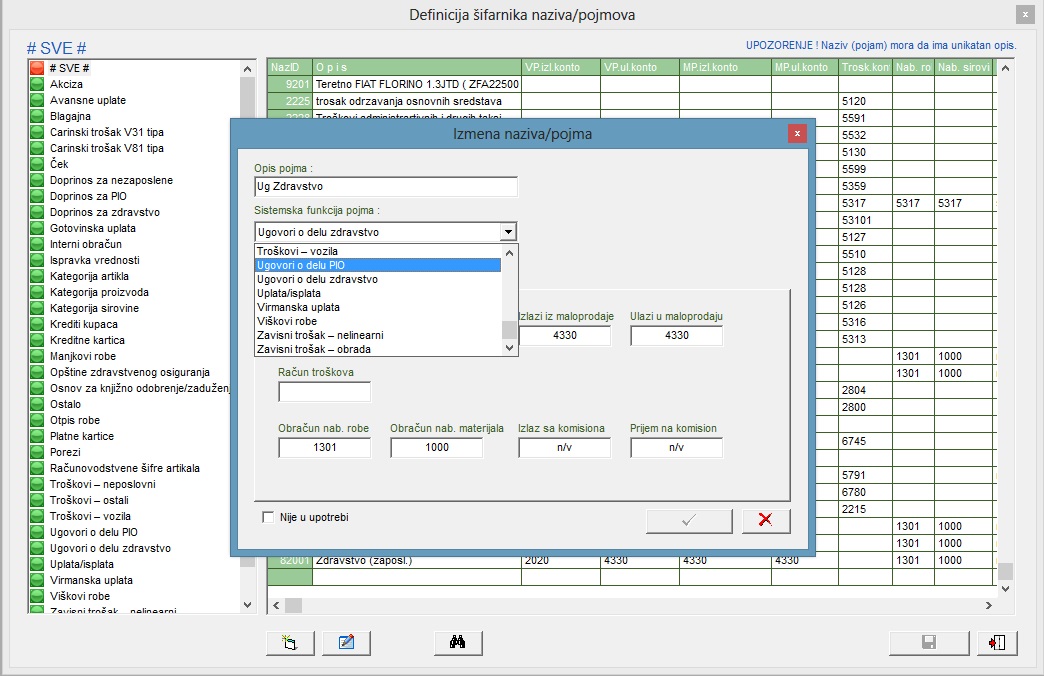Click the 'Opis pojma' text field
1044x676 pixels.
tap(386, 187)
